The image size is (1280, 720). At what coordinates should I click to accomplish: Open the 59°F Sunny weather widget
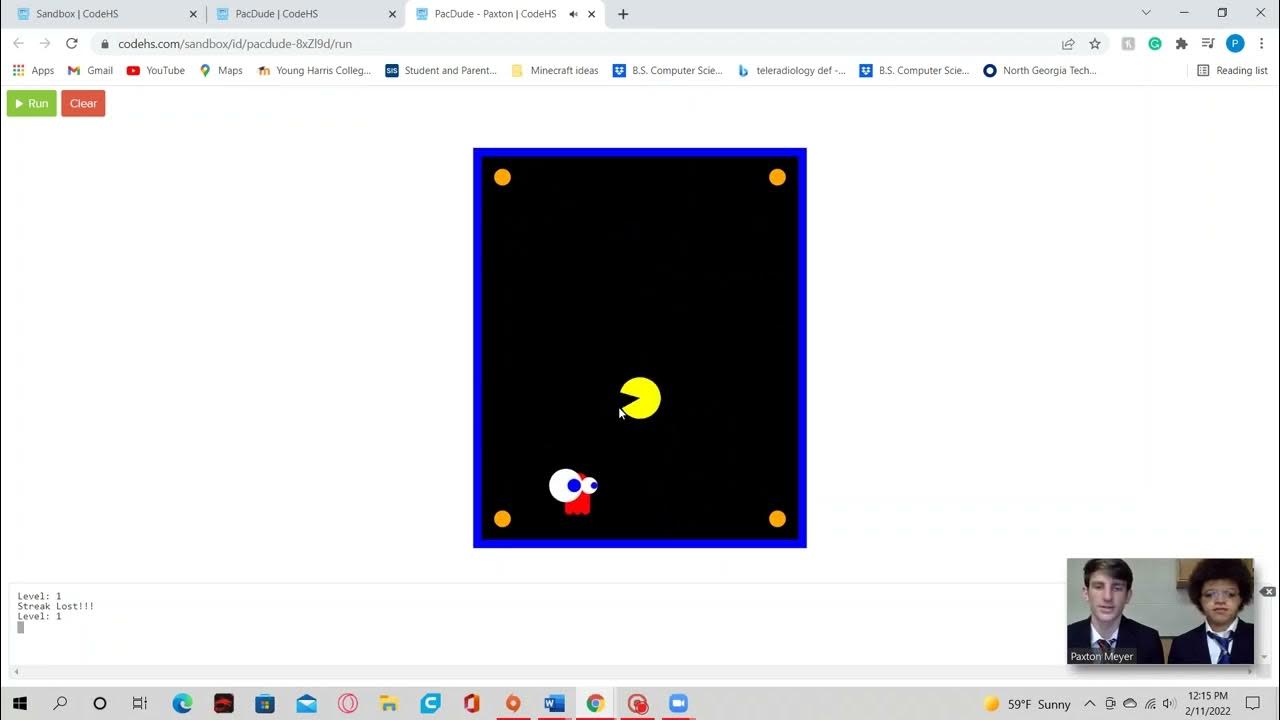pos(1027,704)
